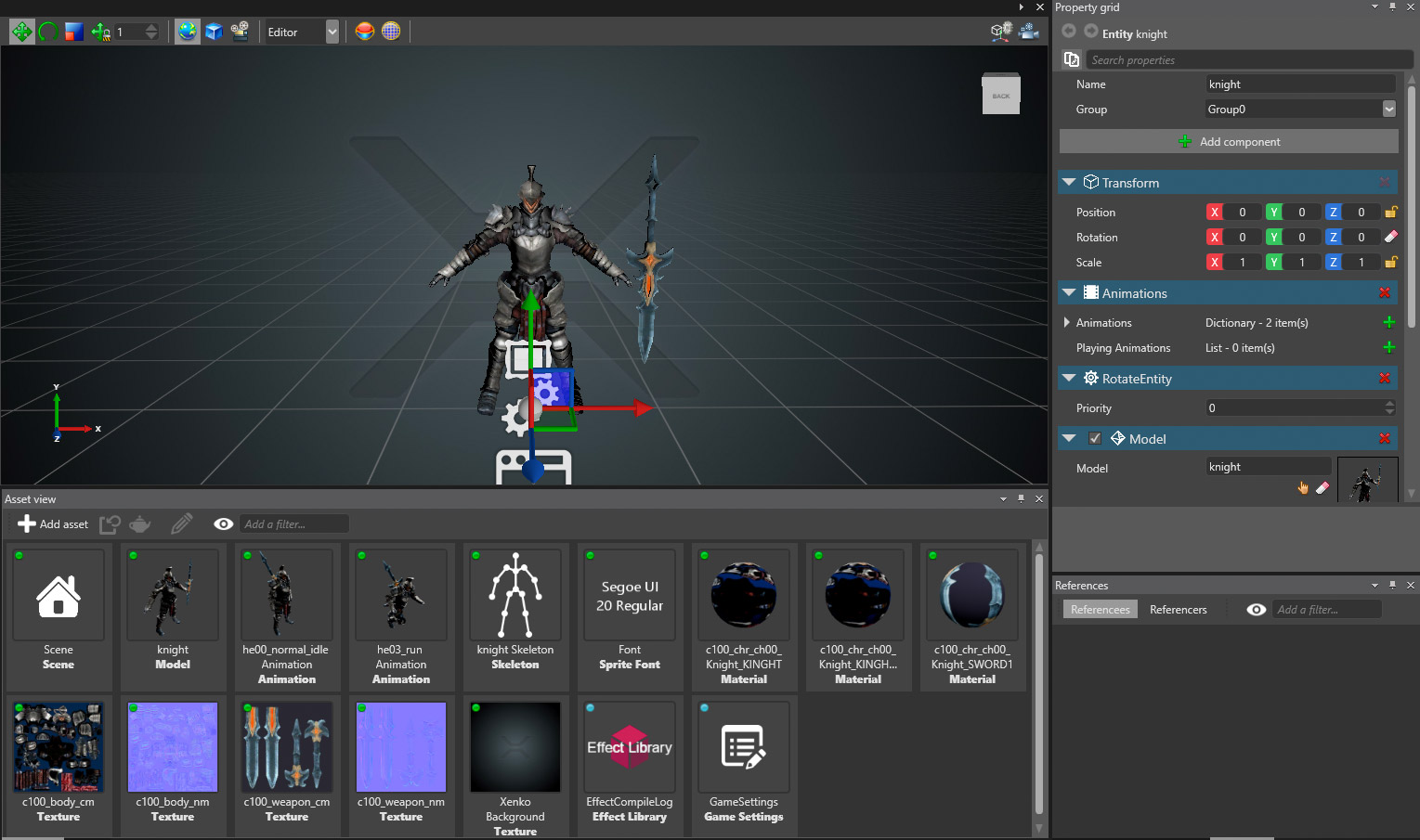
Task: Reset Rotation with the eraser icon
Action: tap(1390, 238)
